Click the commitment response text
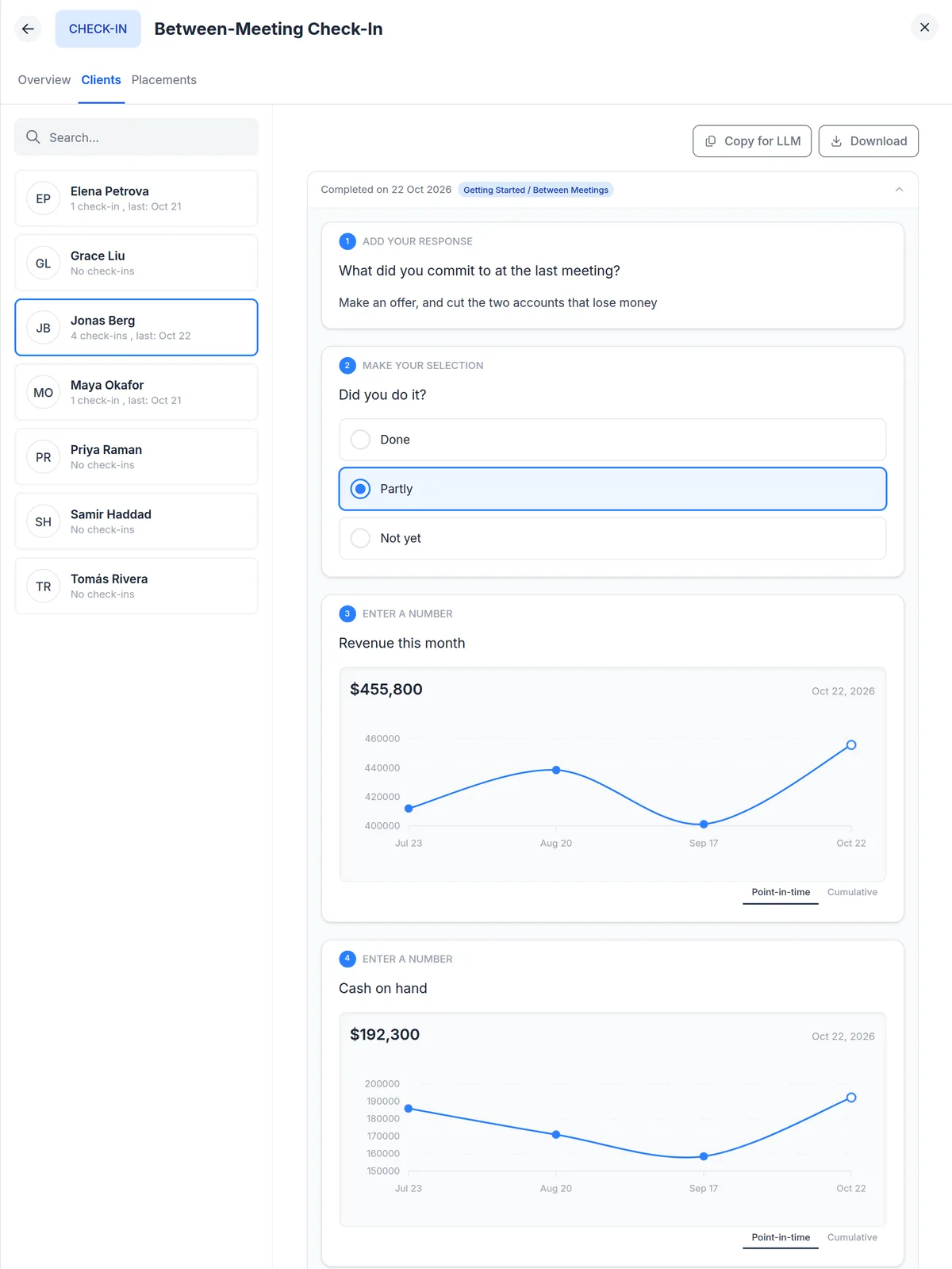The width and height of the screenshot is (952, 1269). pos(498,302)
